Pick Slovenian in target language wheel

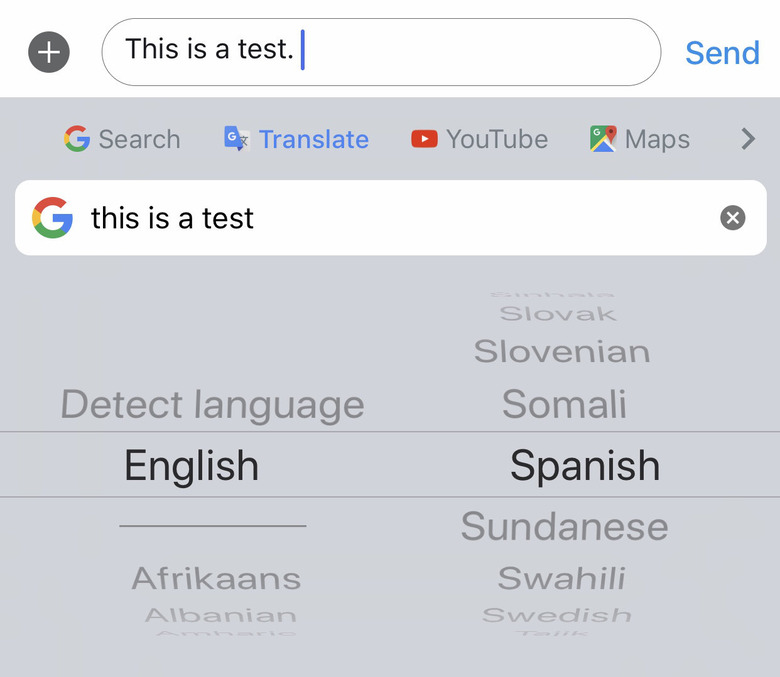(x=562, y=352)
